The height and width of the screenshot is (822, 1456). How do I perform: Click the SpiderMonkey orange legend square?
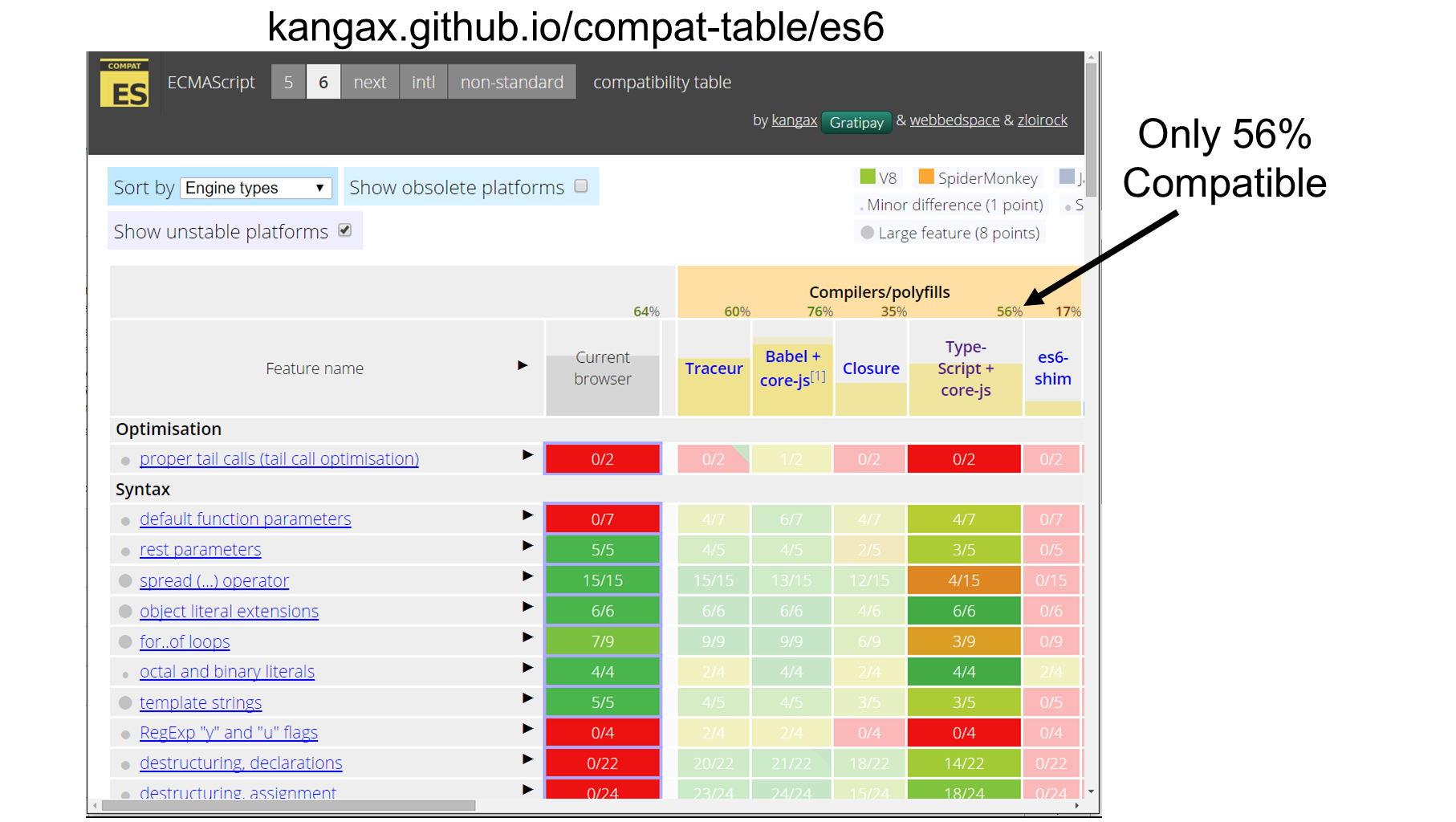926,177
